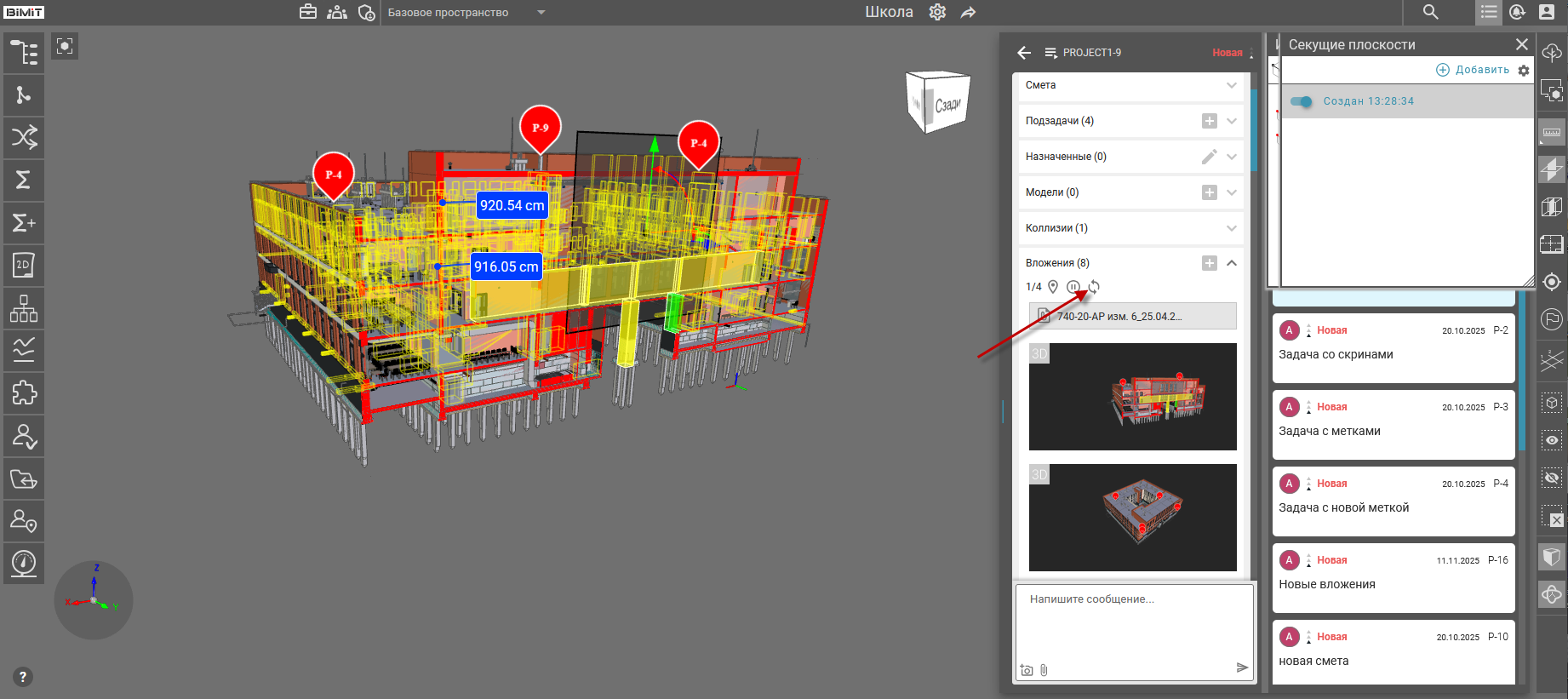
Task: Collapse the Вложения (8) section
Action: pos(1231,263)
